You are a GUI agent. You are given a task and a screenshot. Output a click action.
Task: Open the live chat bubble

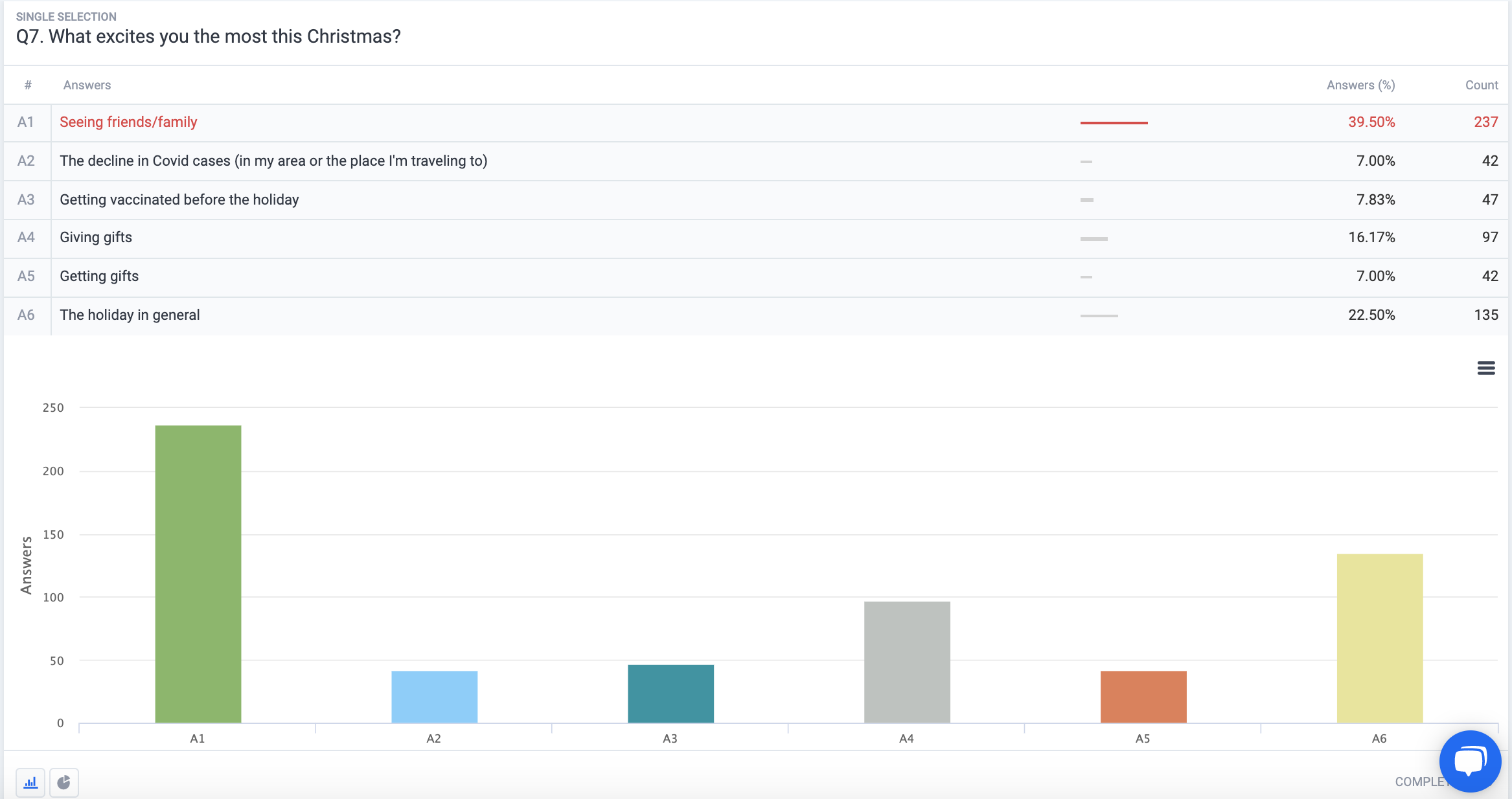[x=1469, y=761]
